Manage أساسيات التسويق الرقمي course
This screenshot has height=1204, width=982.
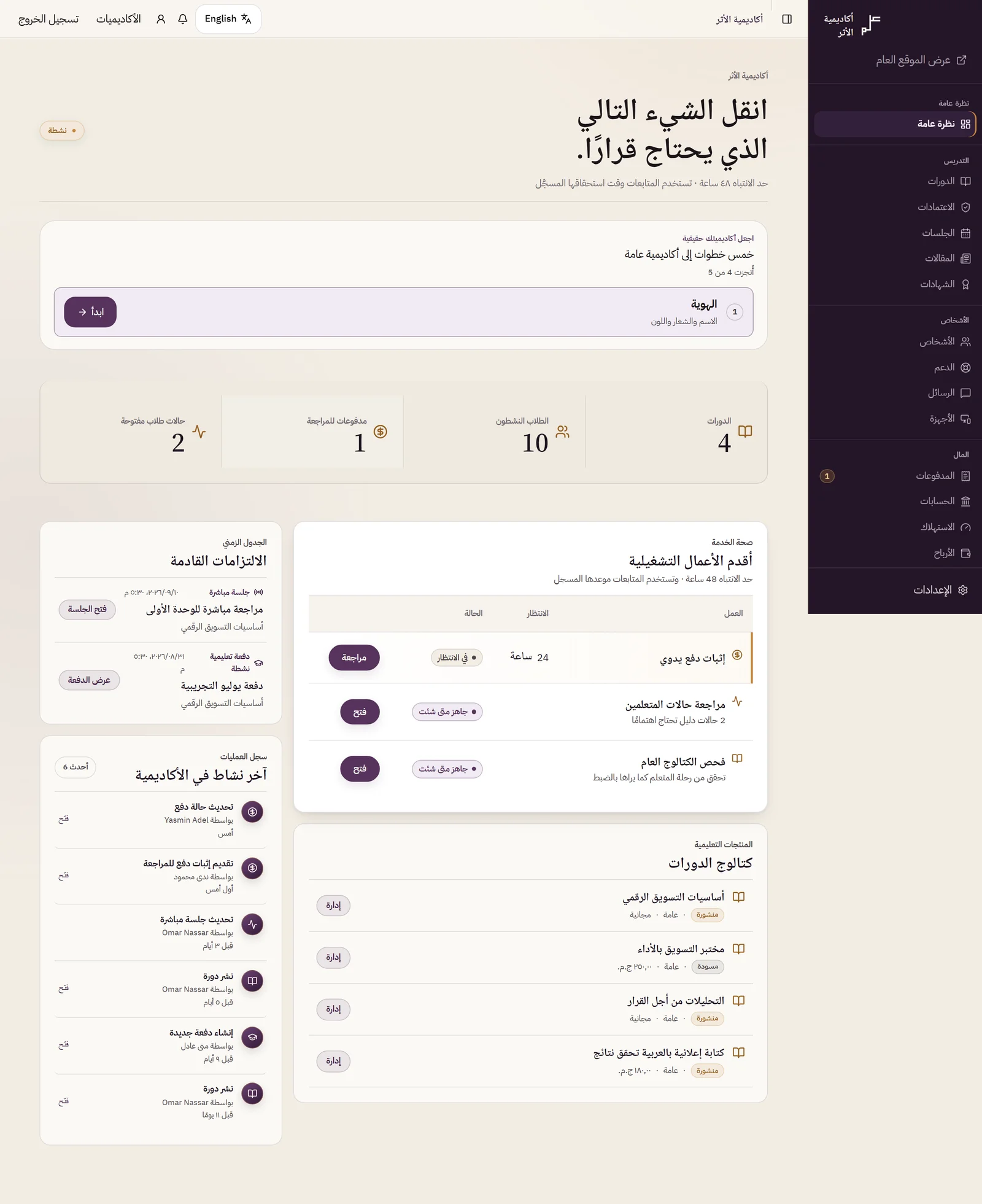pos(333,906)
